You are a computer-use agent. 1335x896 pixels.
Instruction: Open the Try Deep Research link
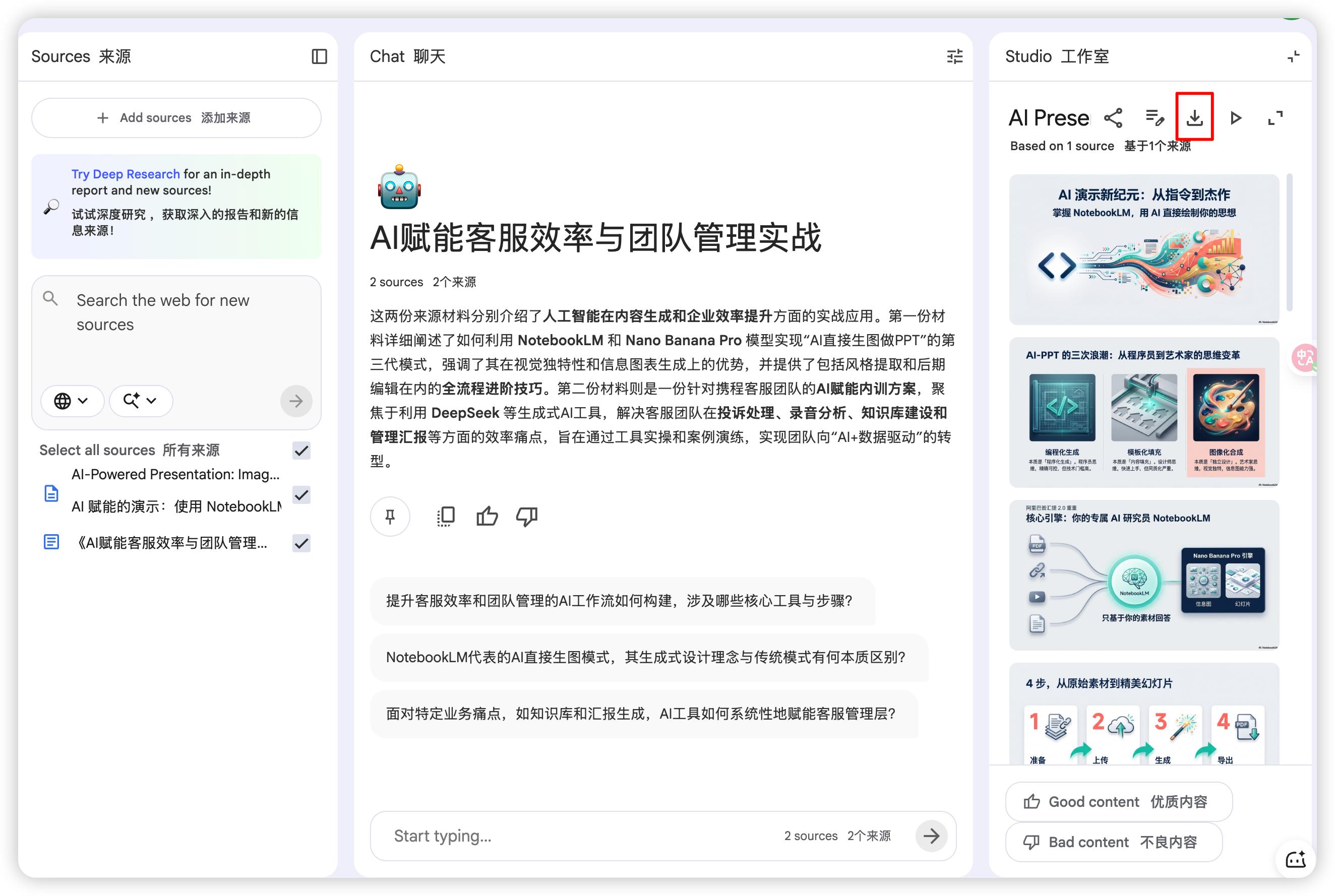(x=125, y=174)
